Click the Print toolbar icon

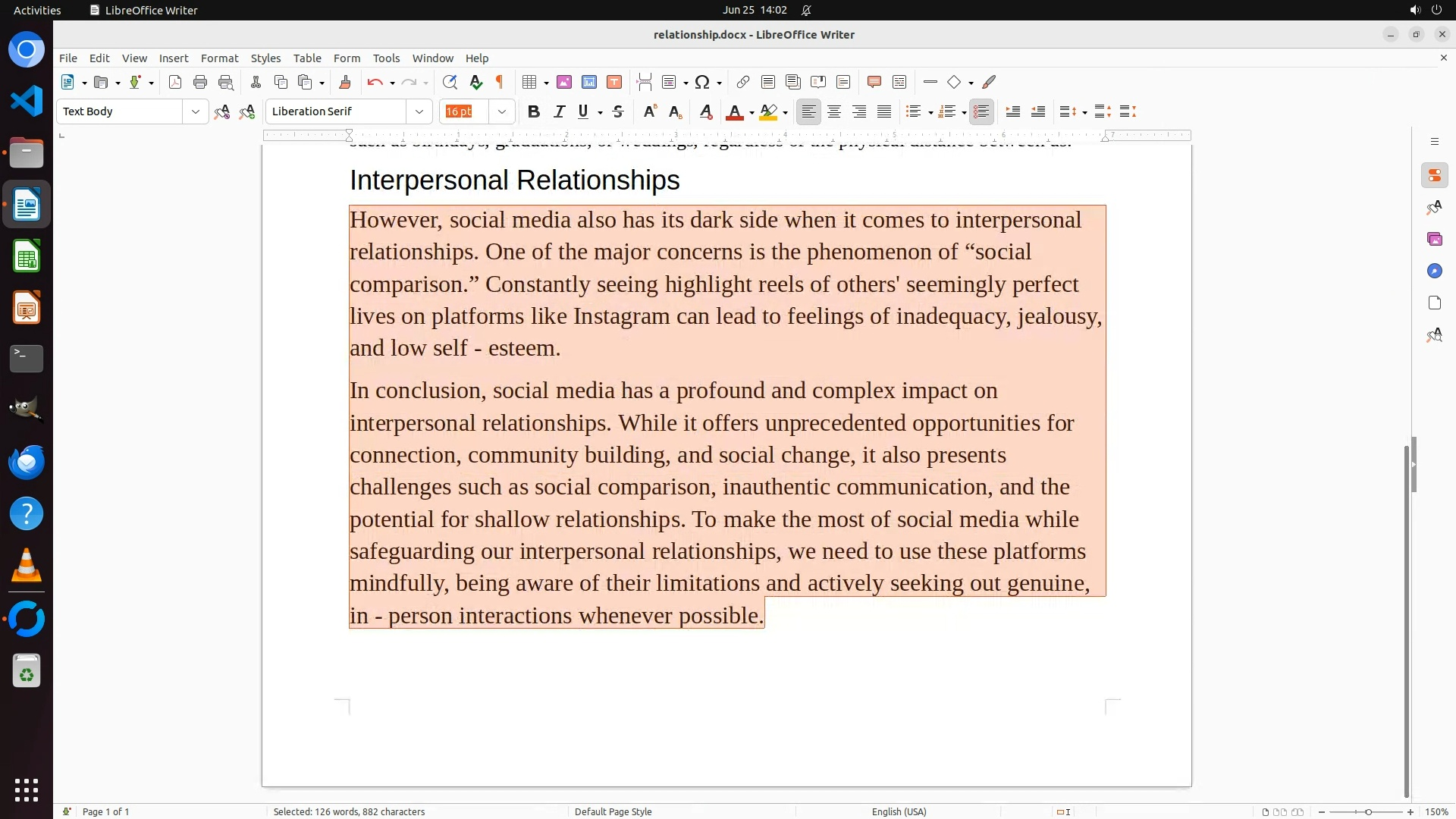pyautogui.click(x=200, y=82)
